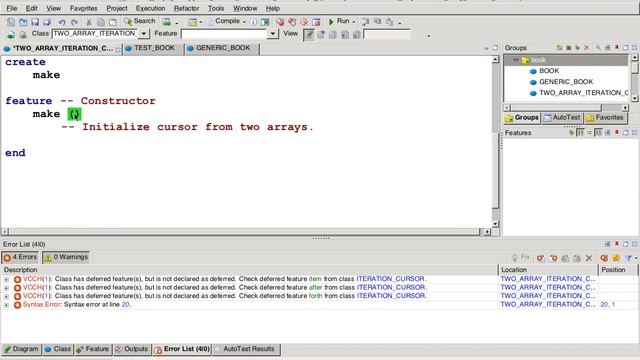Click the Undo arrow icon
640x360 pixels.
coord(62,22)
